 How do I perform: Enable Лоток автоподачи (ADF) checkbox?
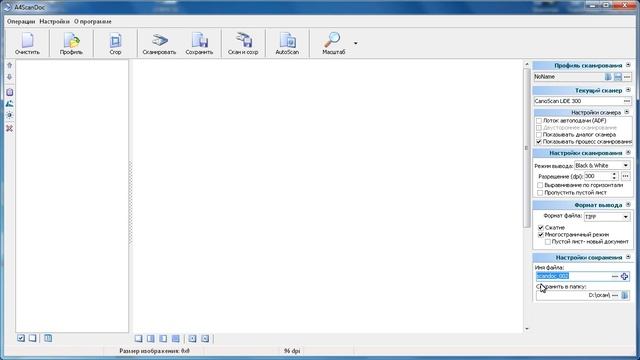[539, 121]
